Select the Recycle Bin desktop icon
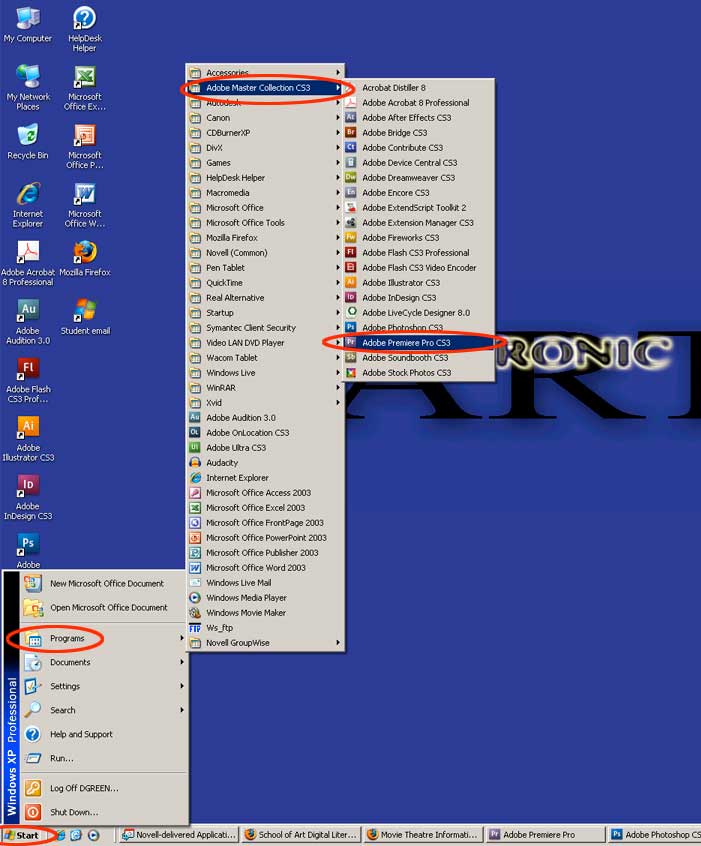Image resolution: width=701 pixels, height=846 pixels. 28,141
